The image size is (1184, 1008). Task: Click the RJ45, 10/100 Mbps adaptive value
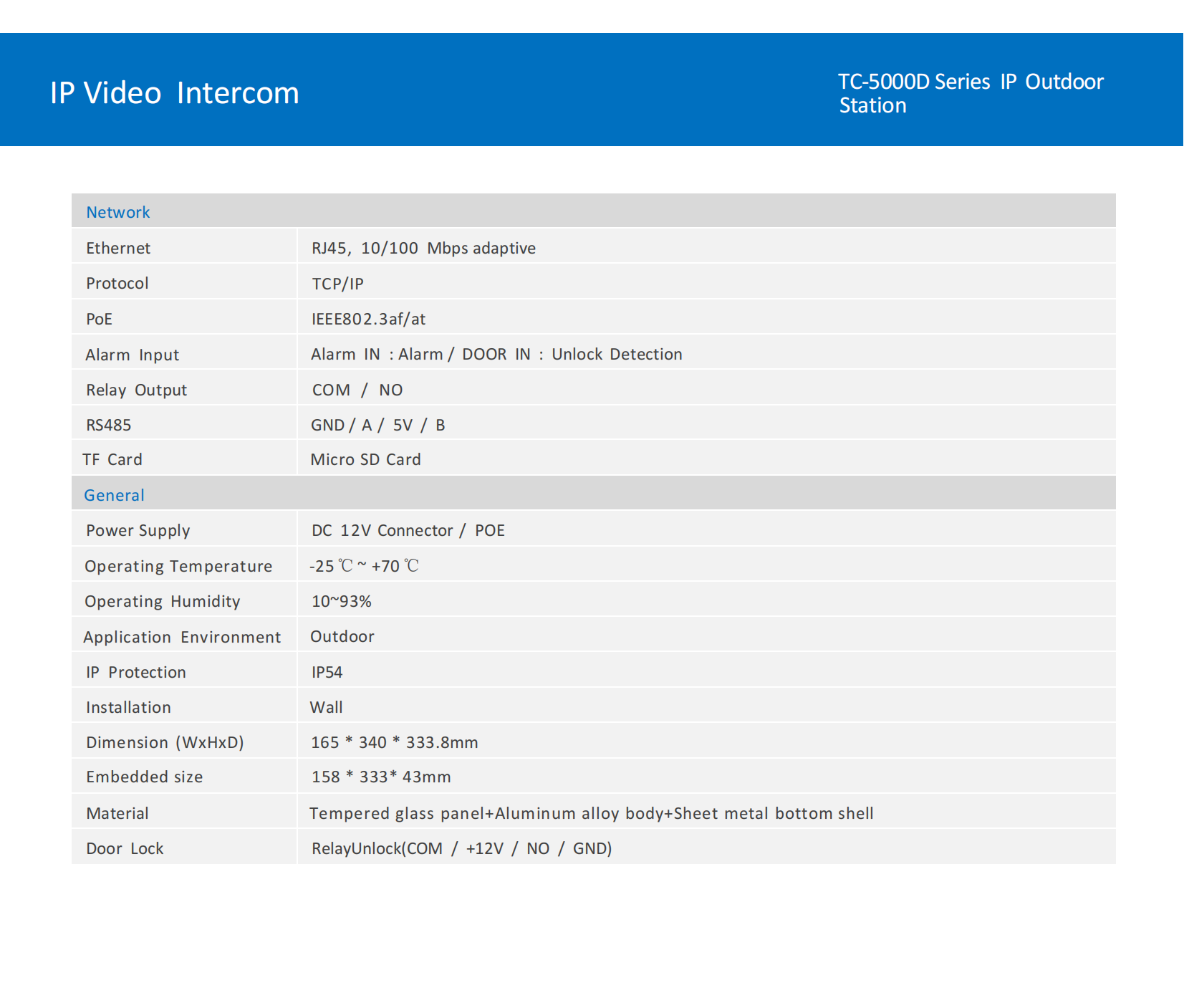tap(423, 248)
